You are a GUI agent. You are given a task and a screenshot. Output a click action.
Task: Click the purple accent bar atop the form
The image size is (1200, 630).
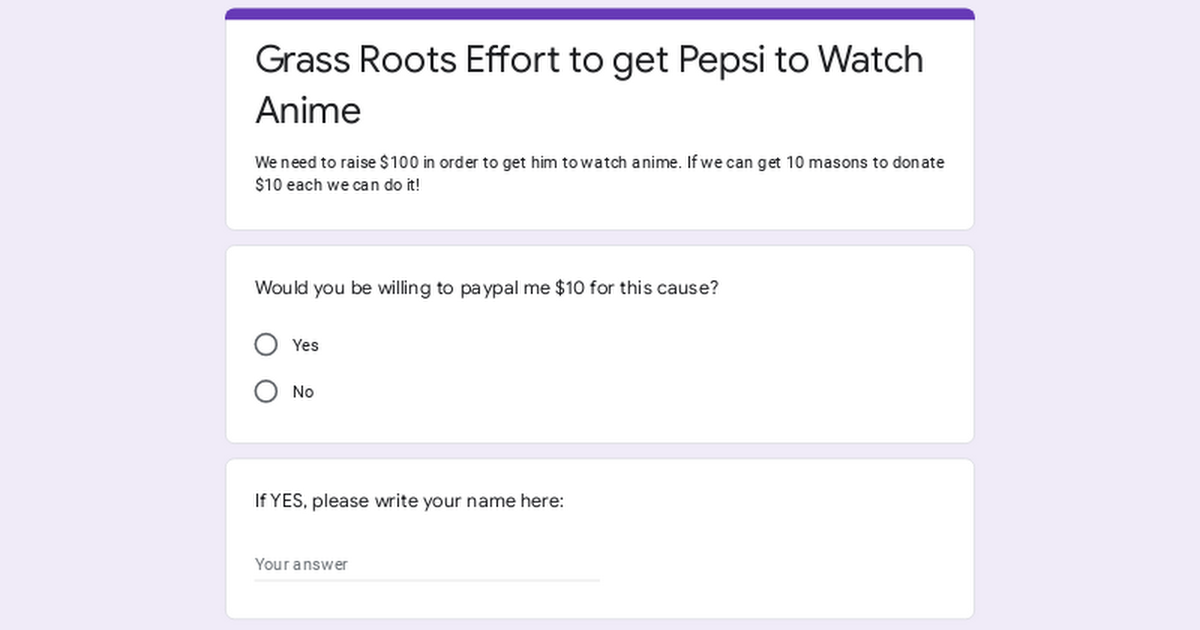click(600, 14)
